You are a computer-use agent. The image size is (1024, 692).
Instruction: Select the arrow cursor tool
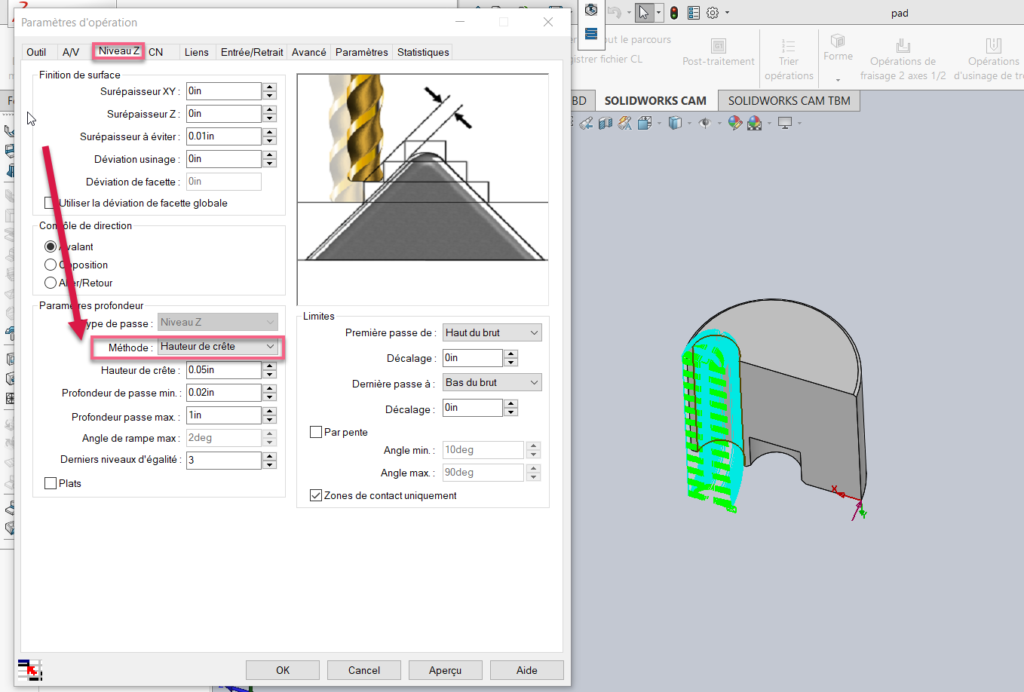[645, 13]
